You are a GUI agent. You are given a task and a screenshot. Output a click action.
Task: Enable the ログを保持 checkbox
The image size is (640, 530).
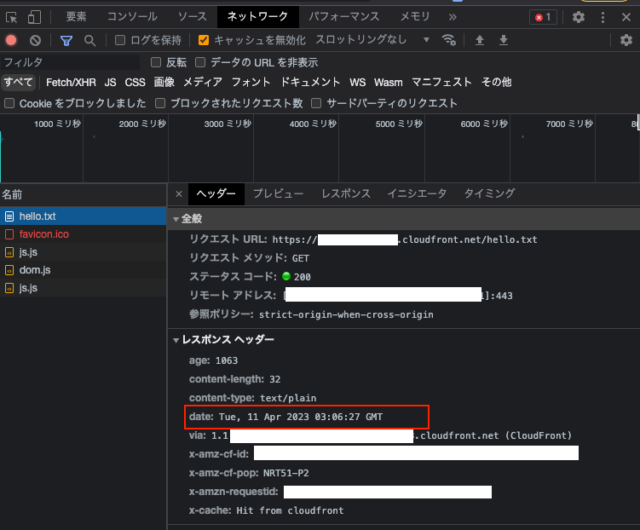tap(120, 40)
